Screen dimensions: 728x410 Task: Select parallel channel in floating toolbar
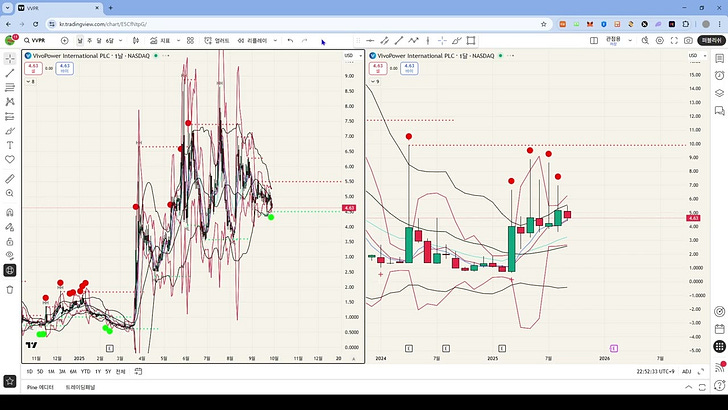point(384,40)
